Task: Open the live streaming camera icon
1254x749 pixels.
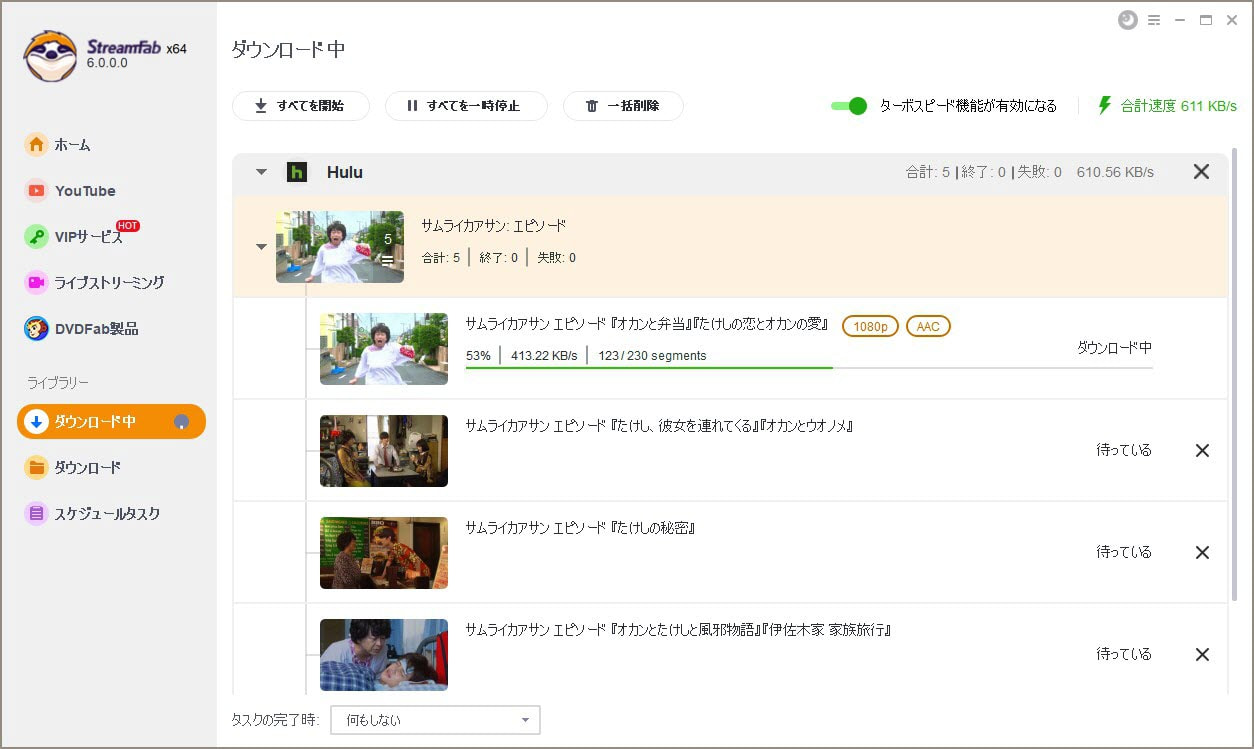Action: click(36, 282)
